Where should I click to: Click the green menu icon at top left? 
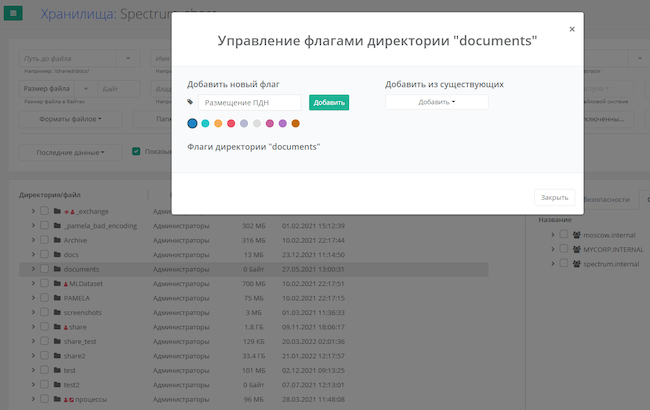(x=13, y=13)
